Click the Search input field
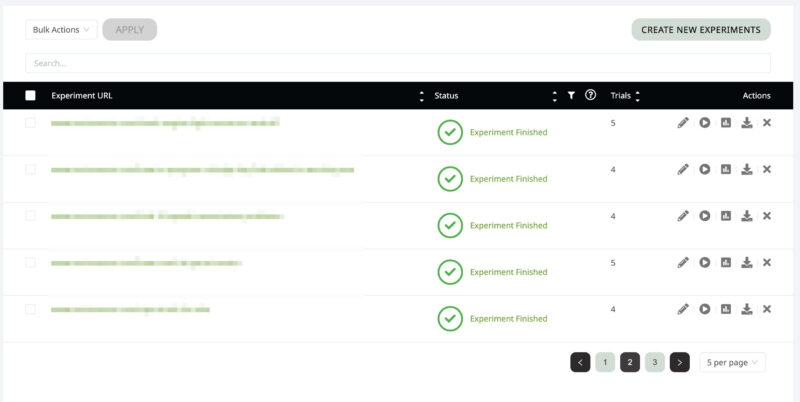Viewport: 800px width, 402px height. click(x=398, y=63)
